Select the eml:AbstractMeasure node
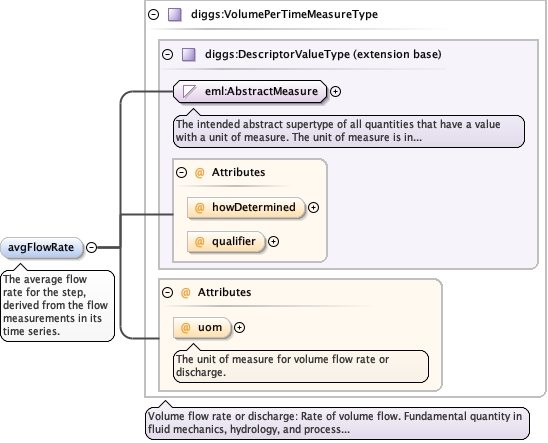Viewport: 548px width, 443px height. tap(250, 92)
